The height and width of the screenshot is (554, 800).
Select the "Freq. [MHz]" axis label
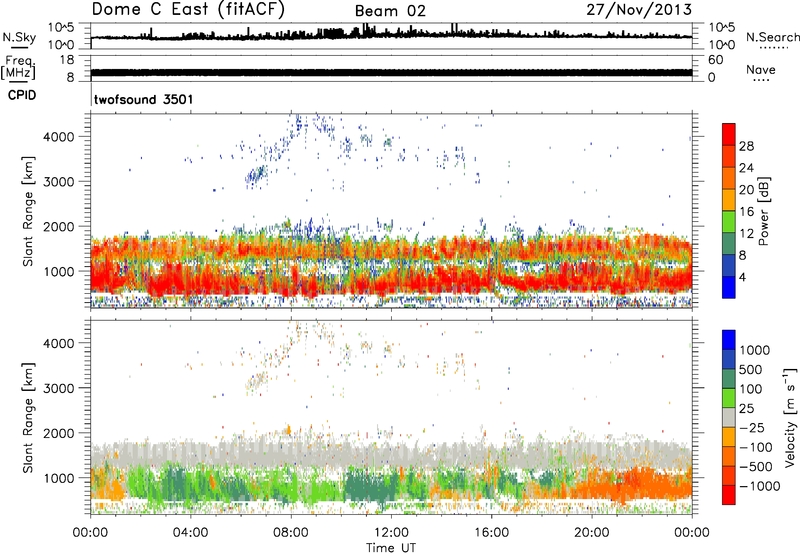tap(18, 68)
